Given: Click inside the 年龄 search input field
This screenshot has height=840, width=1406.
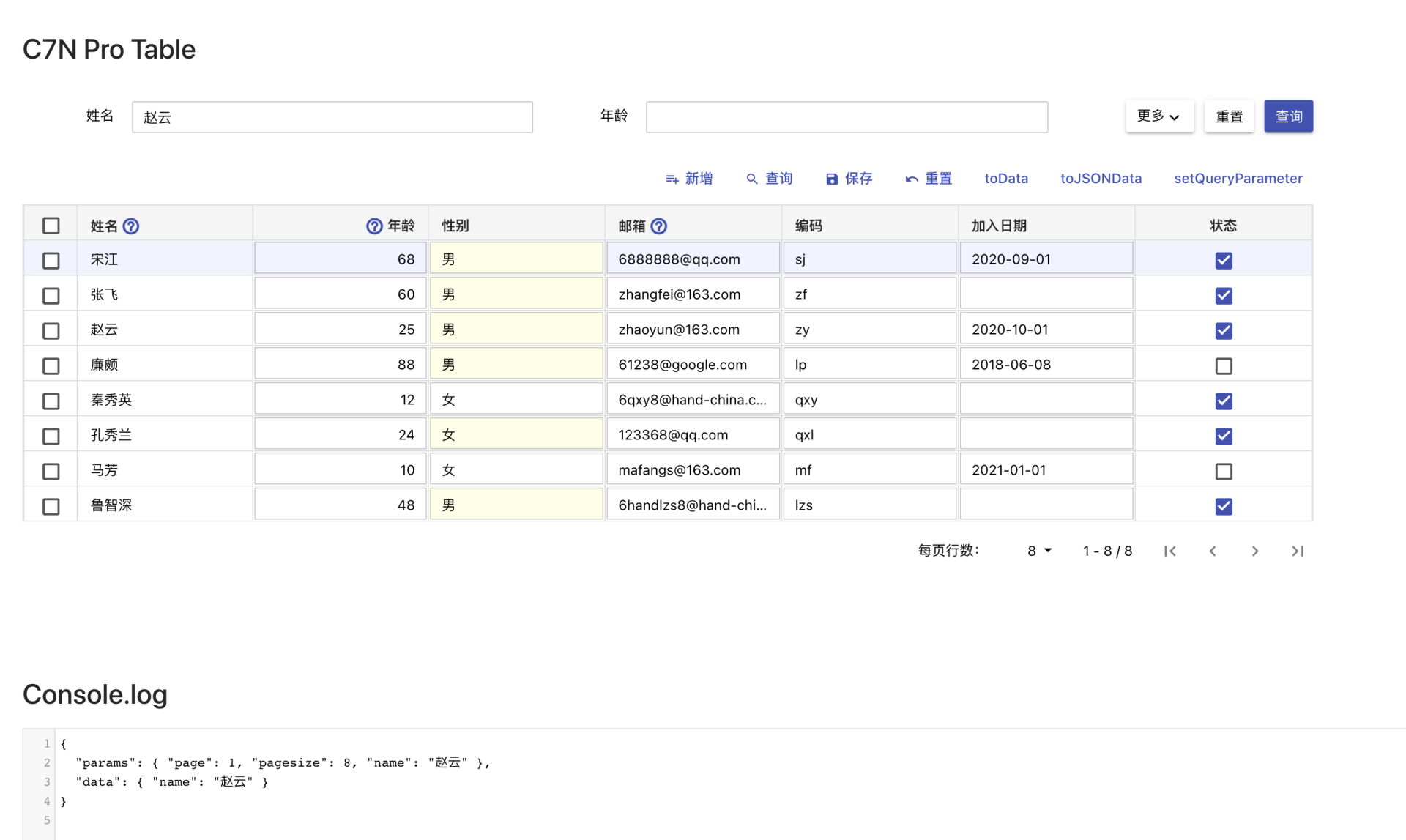Looking at the screenshot, I should click(846, 116).
